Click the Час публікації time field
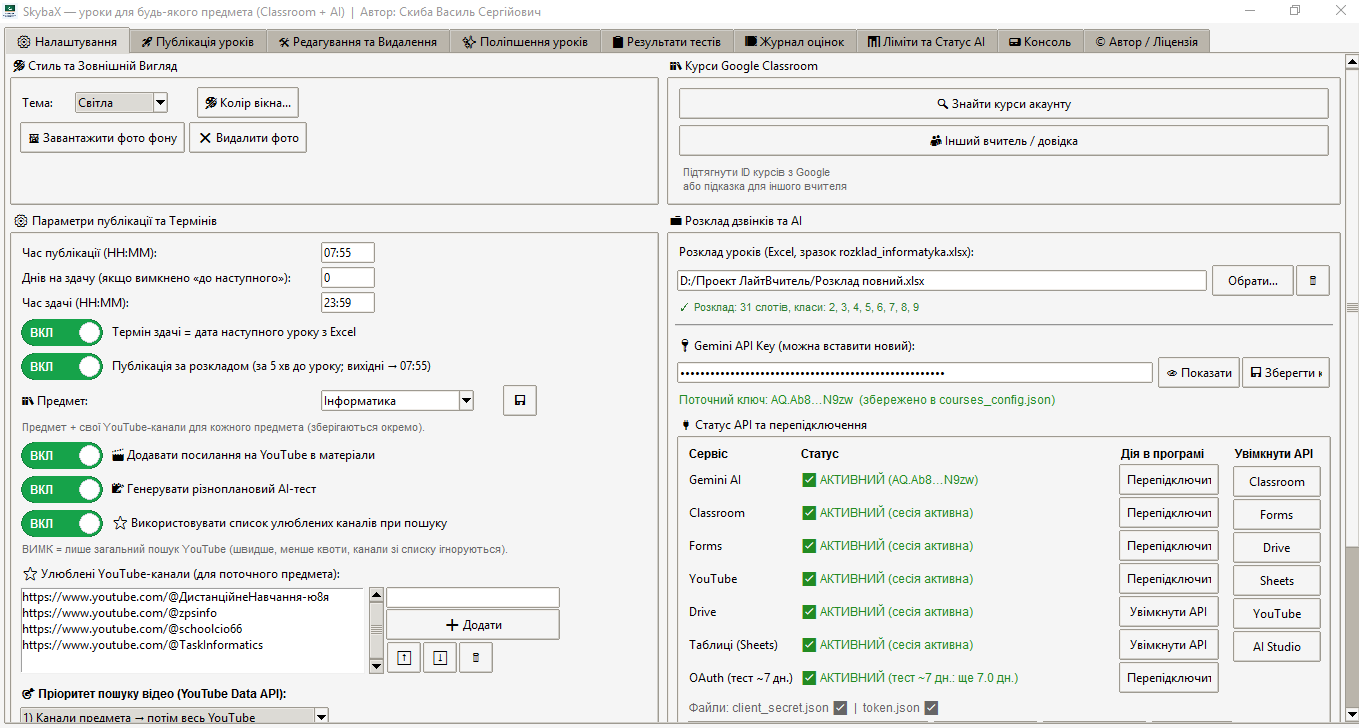The image size is (1359, 728). tap(348, 253)
